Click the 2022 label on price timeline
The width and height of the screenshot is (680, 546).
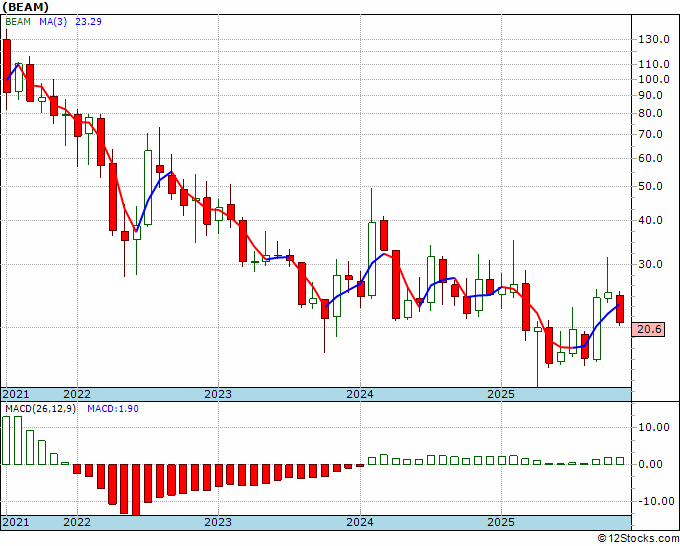click(x=77, y=394)
